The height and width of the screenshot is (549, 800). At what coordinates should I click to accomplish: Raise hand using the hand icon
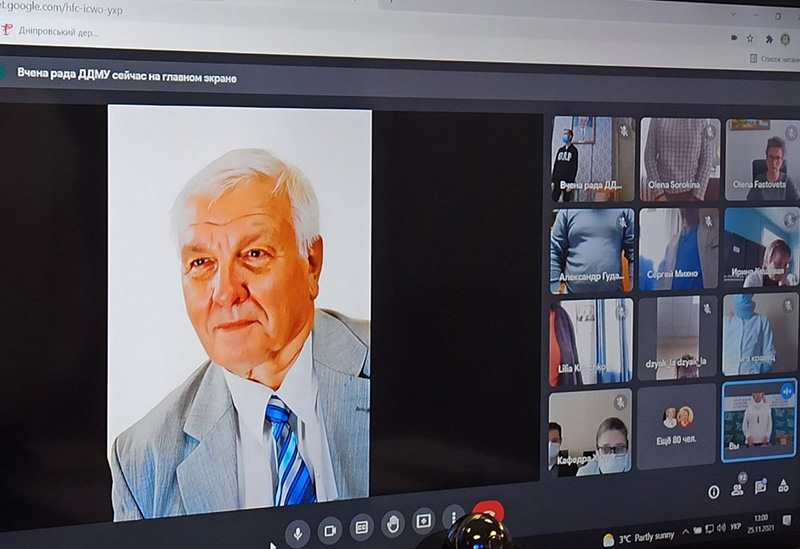[x=392, y=523]
